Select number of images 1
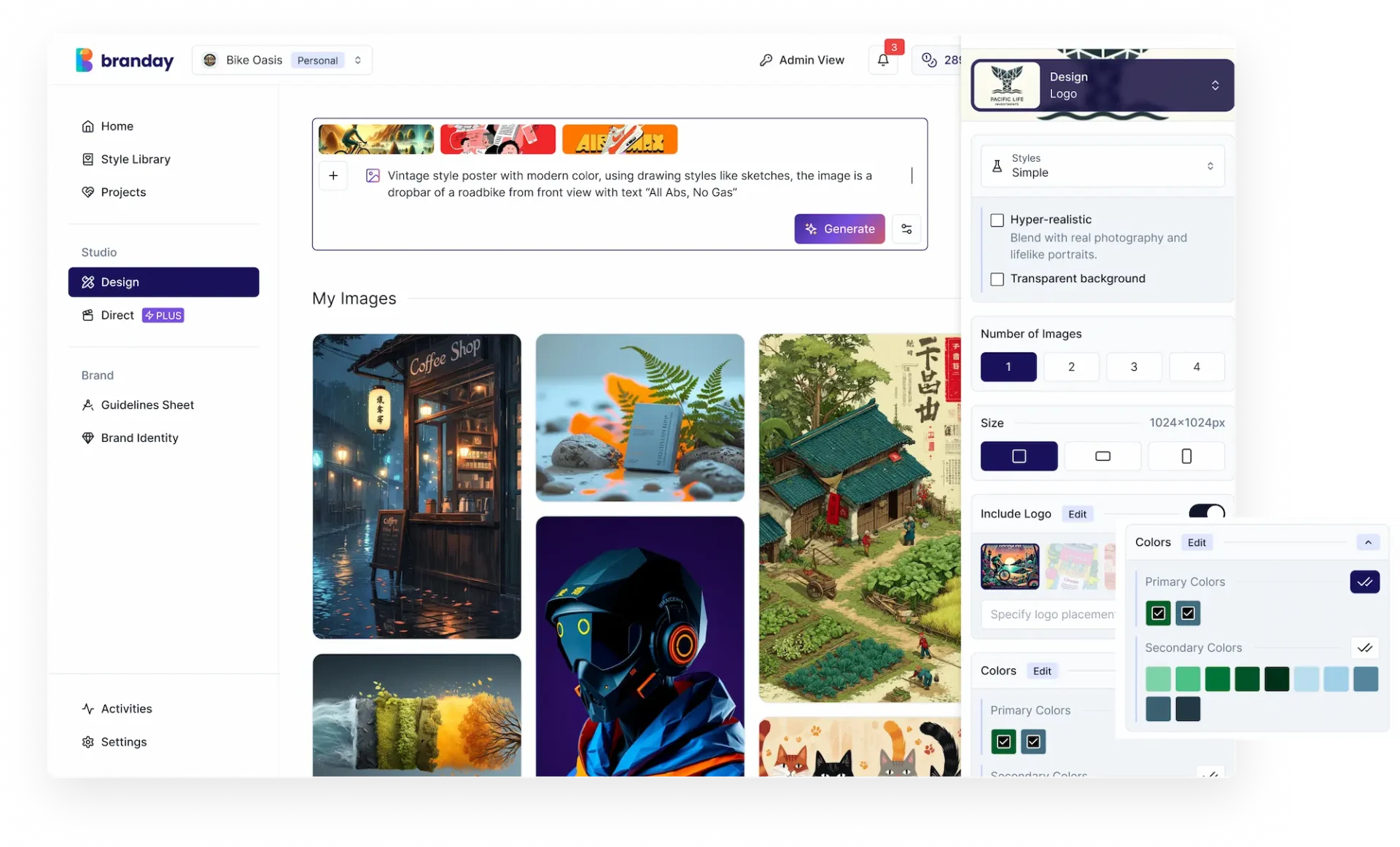Viewport: 1400px width, 847px height. [1008, 367]
